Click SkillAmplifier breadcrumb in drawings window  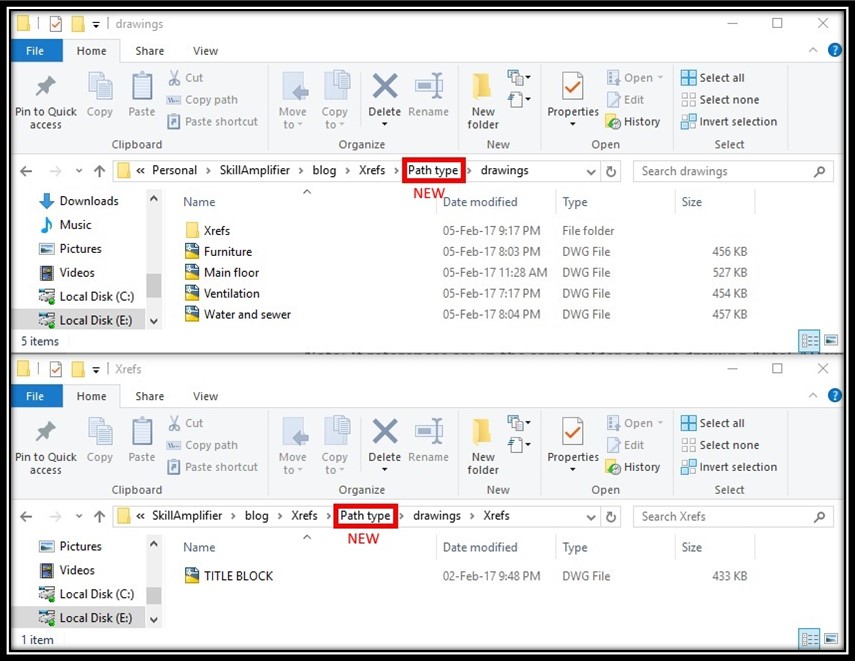coord(255,170)
